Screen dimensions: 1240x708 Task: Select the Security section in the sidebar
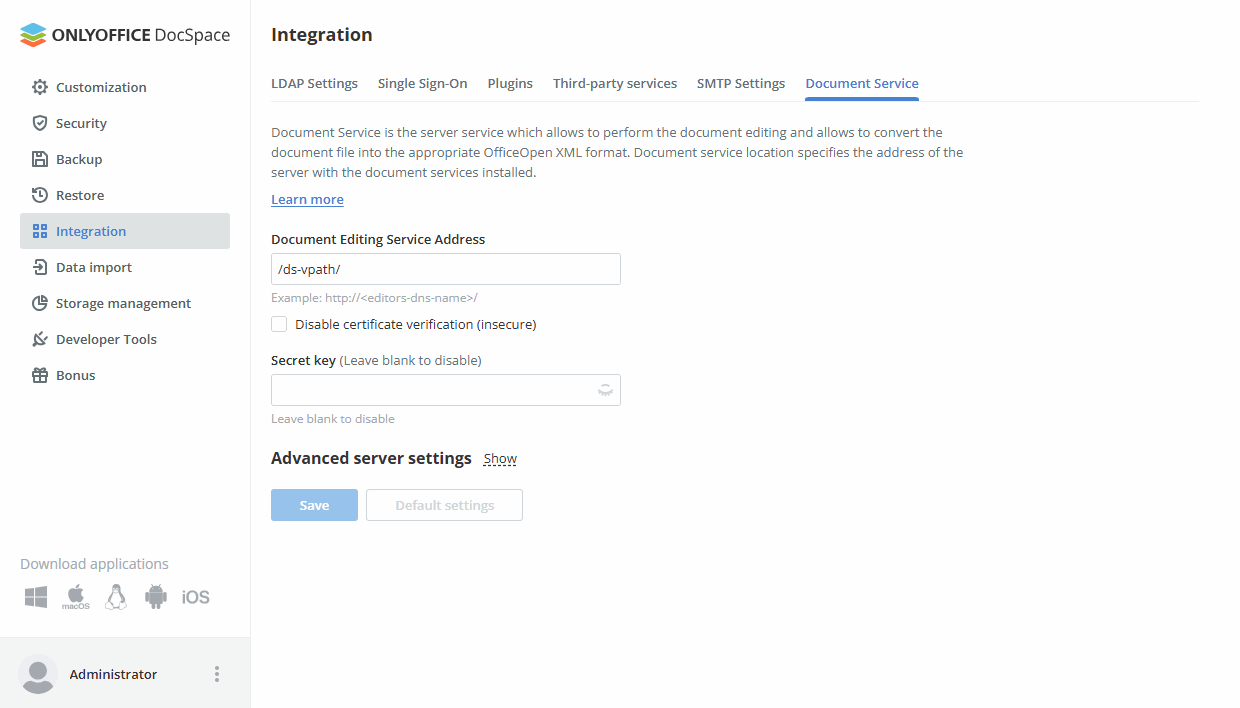[81, 123]
